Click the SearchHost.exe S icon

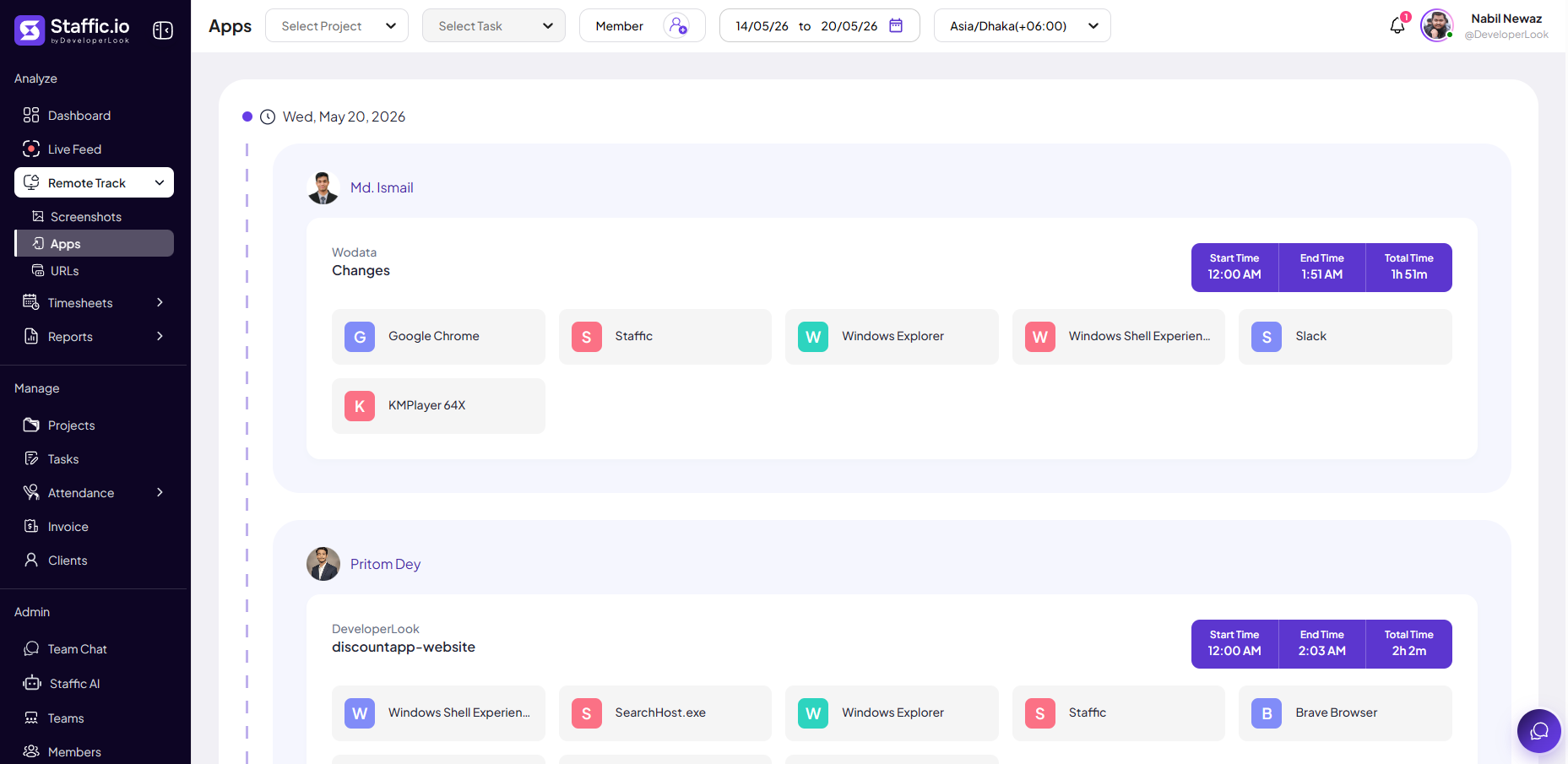[587, 713]
